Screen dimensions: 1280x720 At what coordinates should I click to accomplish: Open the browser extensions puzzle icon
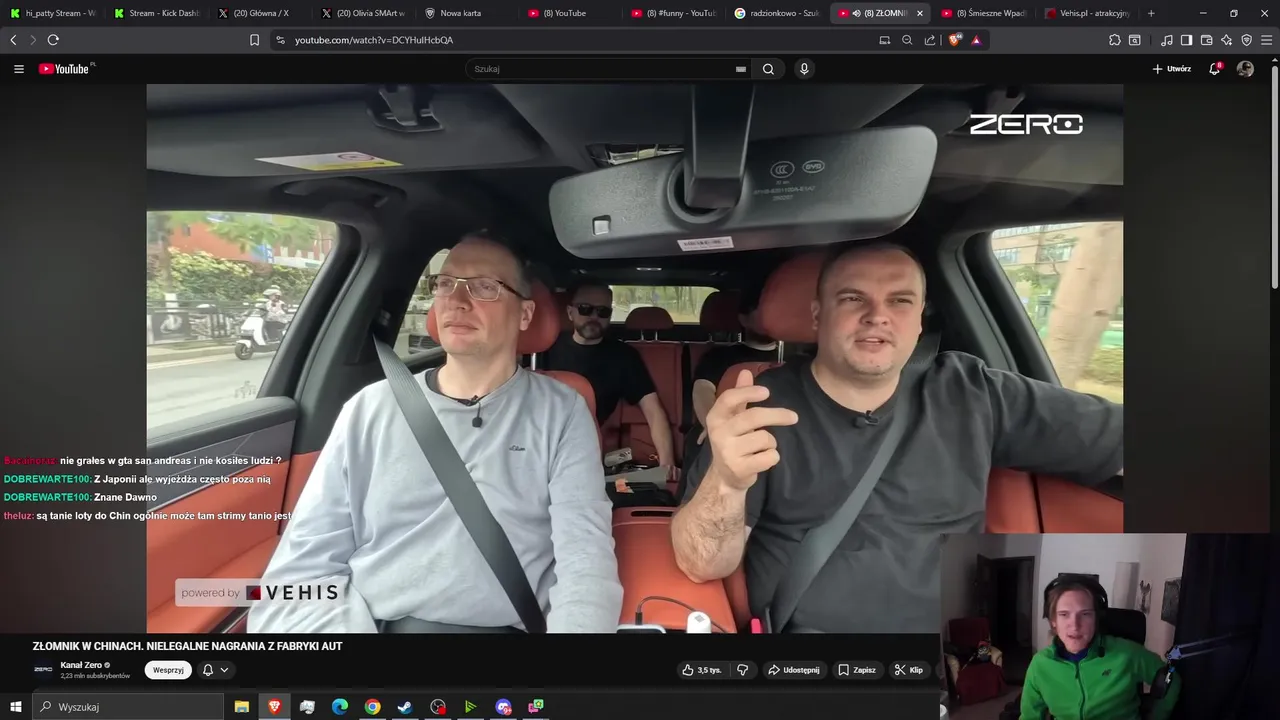[x=1115, y=40]
